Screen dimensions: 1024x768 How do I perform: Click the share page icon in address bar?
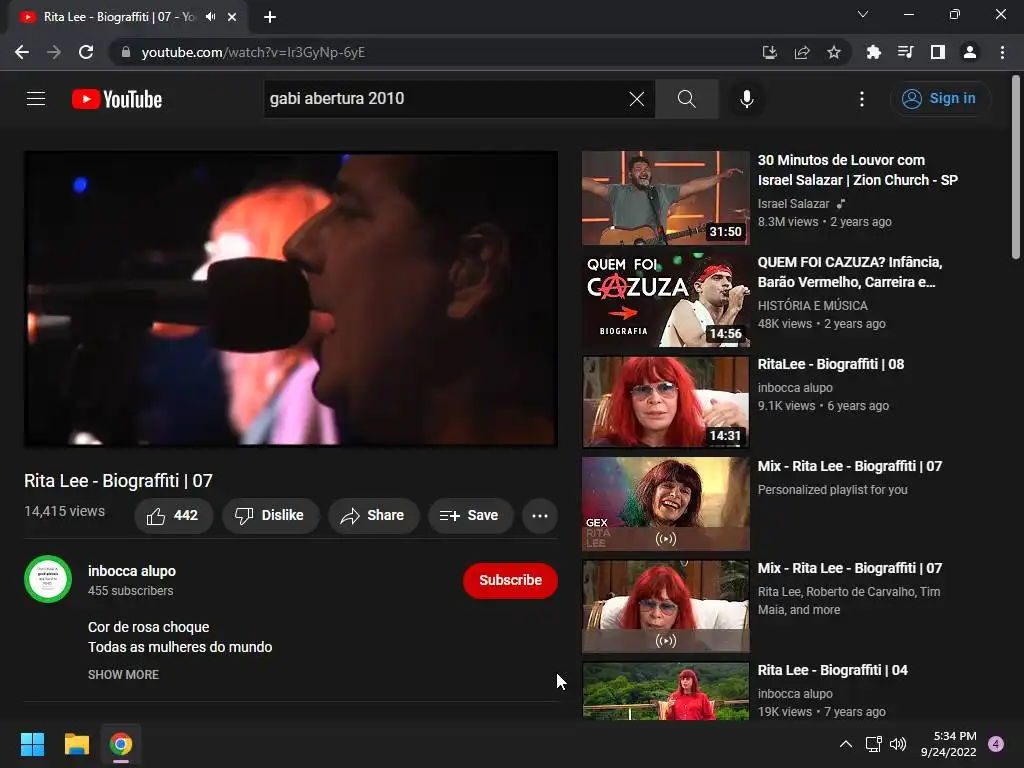802,52
